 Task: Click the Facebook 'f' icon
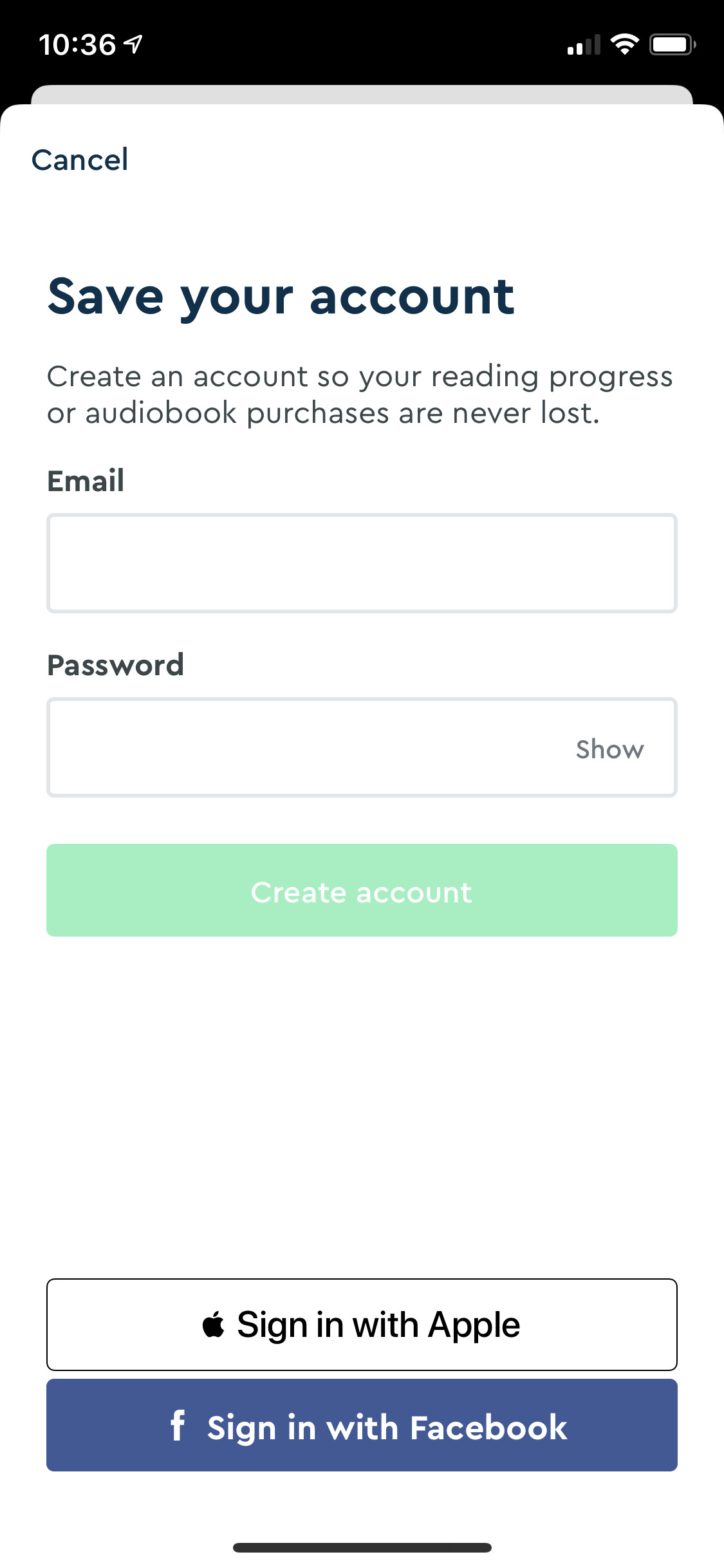[x=179, y=1427]
